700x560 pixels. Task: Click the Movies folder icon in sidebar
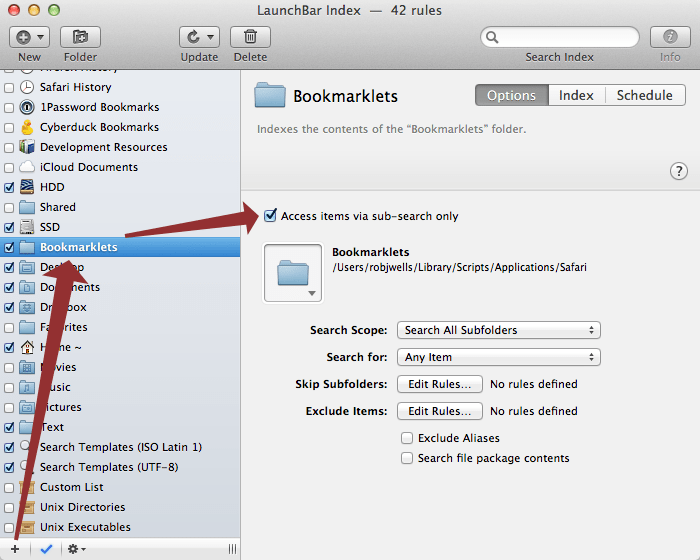click(27, 367)
